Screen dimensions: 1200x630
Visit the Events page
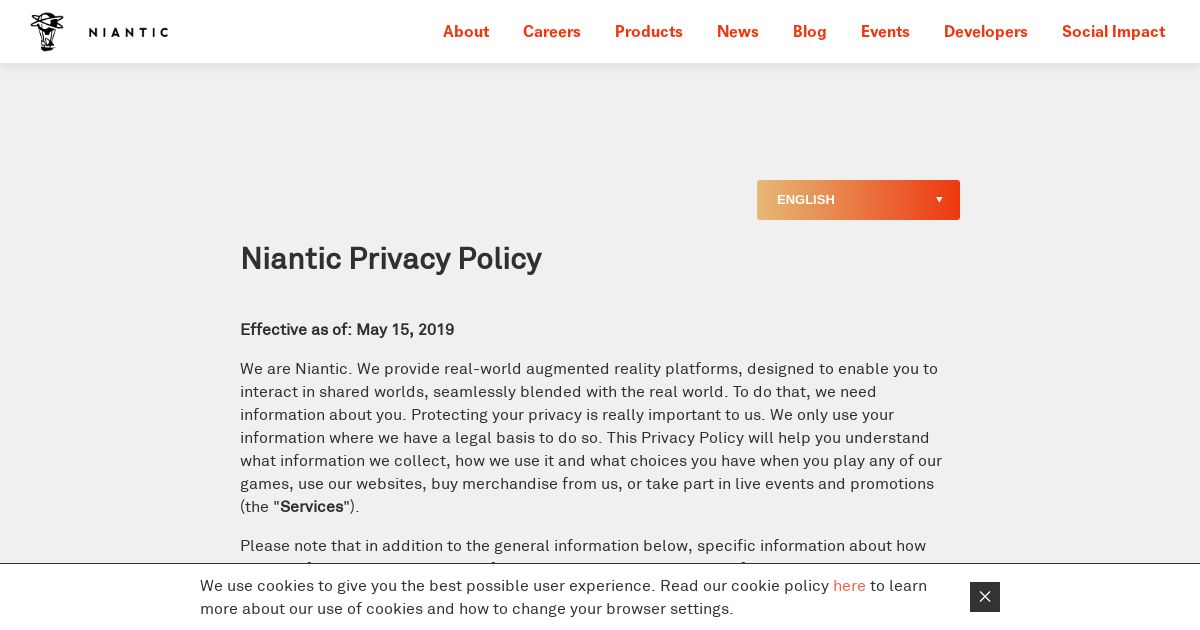tap(885, 32)
